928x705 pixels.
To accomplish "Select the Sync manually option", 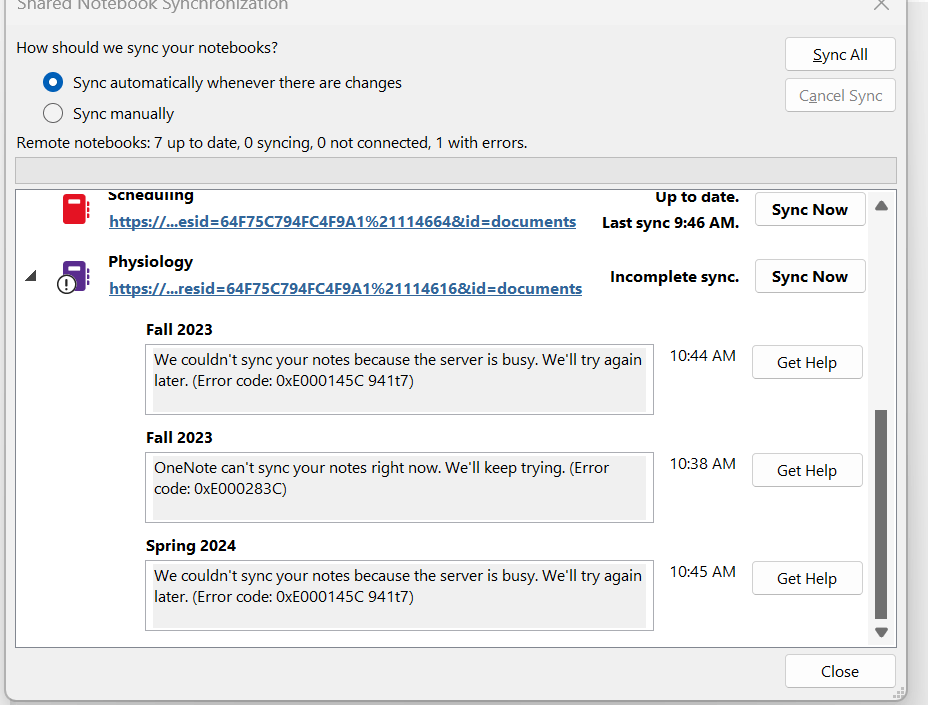I will (53, 113).
